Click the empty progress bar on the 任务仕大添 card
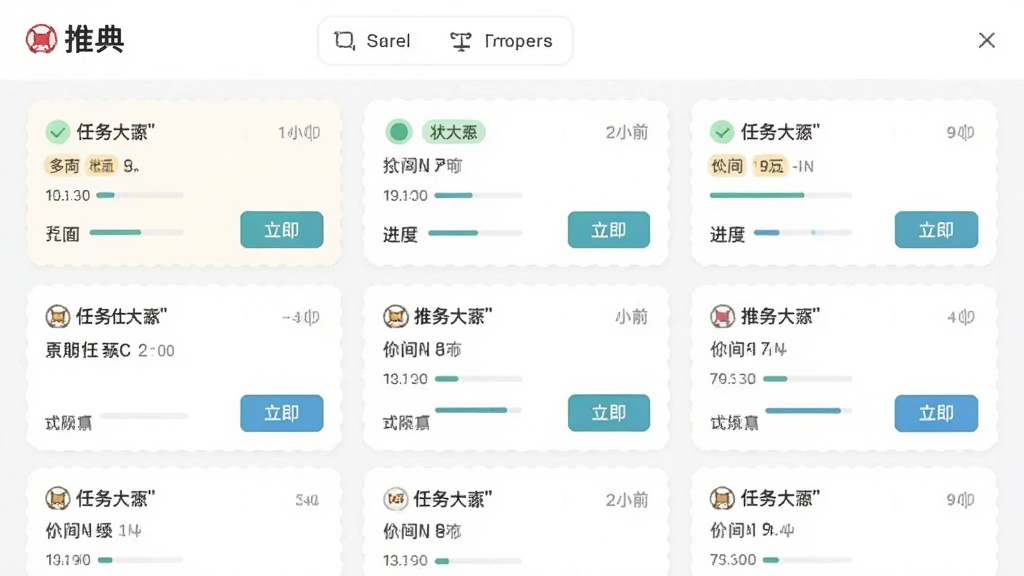This screenshot has height=576, width=1024. 144,415
